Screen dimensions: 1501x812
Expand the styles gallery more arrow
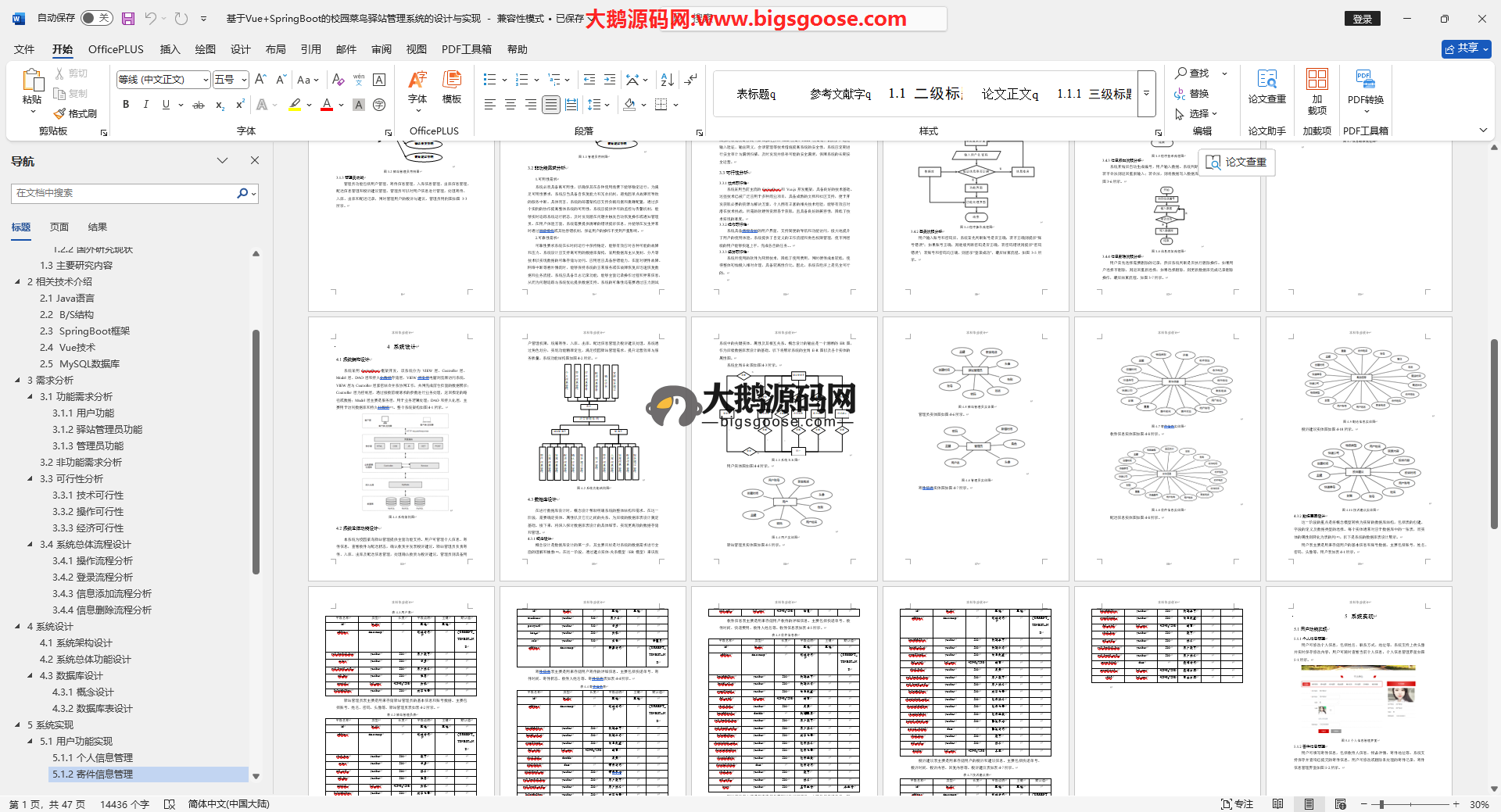(1147, 94)
